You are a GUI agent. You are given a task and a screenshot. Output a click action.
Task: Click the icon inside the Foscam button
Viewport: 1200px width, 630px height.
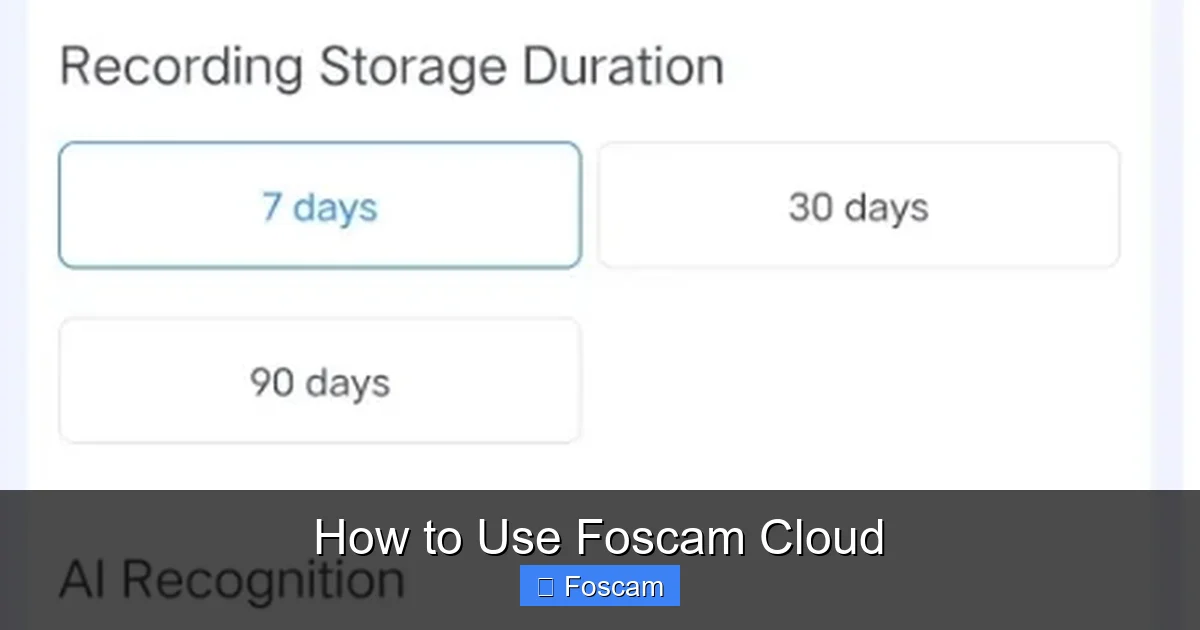(x=542, y=586)
